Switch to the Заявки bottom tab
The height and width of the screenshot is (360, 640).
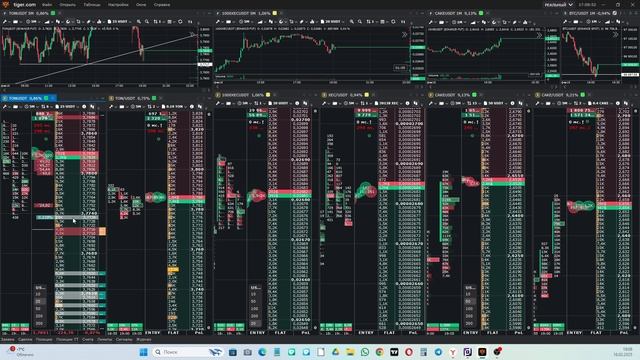point(7,339)
